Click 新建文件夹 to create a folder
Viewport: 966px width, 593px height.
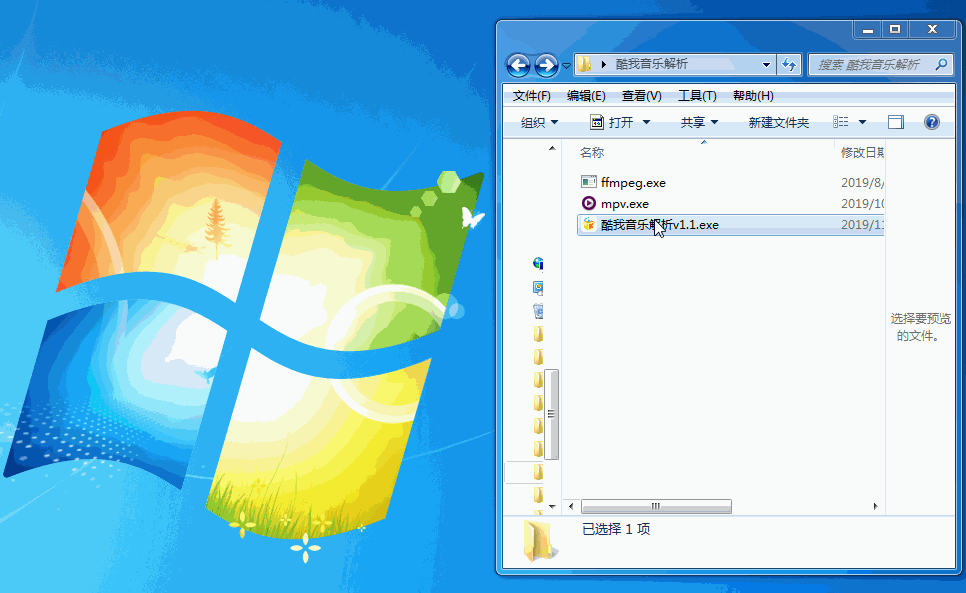[x=779, y=123]
